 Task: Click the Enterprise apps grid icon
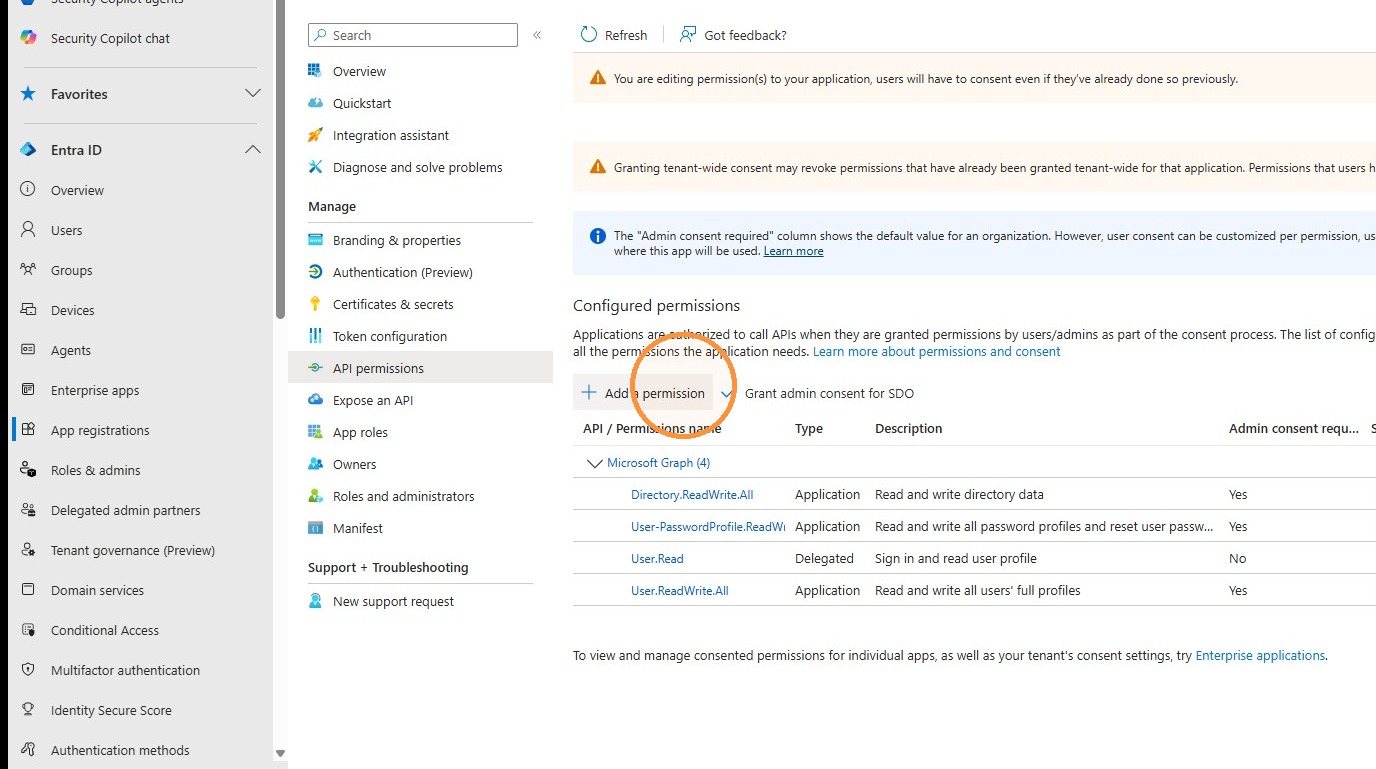29,390
